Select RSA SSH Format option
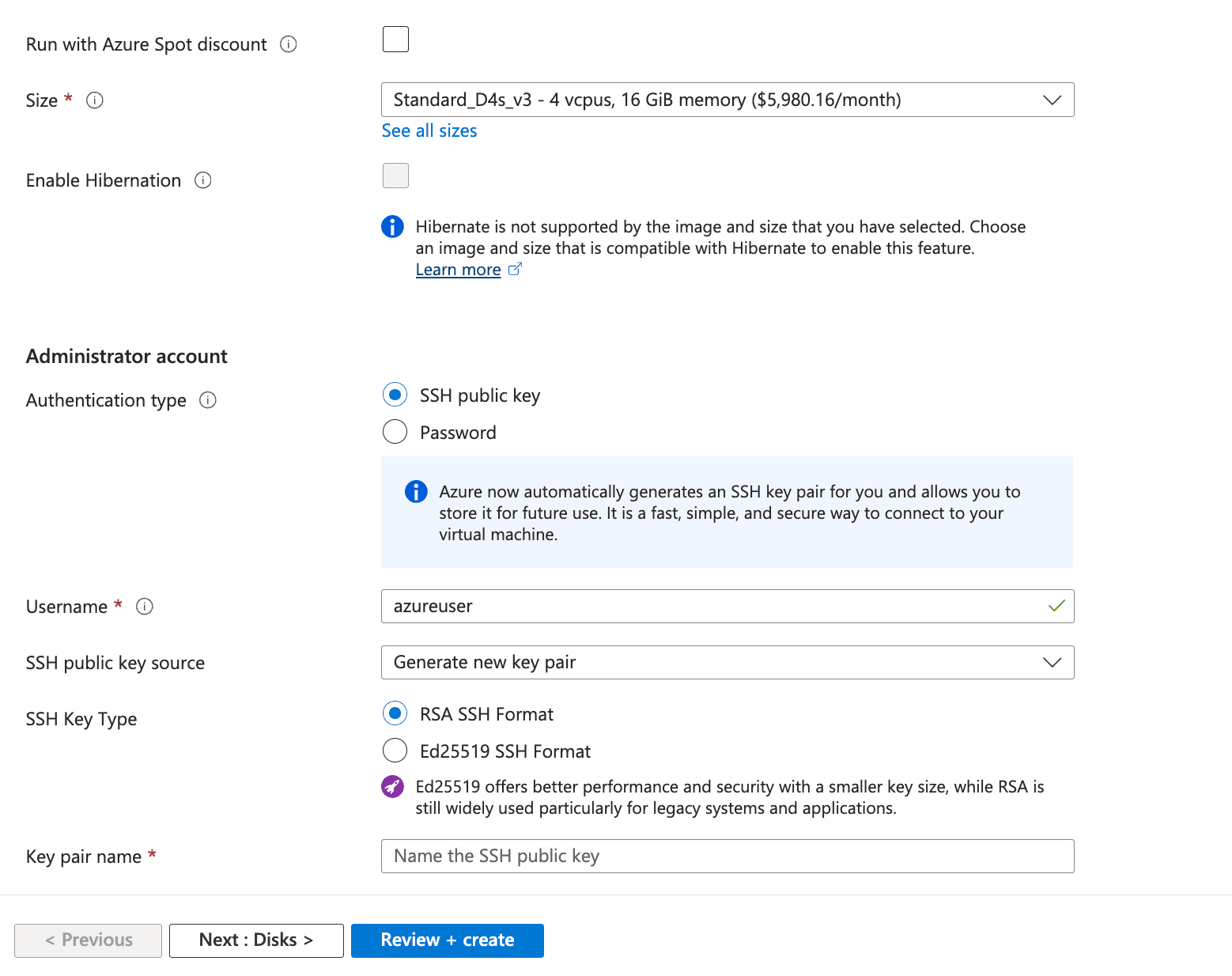This screenshot has width=1232, height=976. click(395, 713)
